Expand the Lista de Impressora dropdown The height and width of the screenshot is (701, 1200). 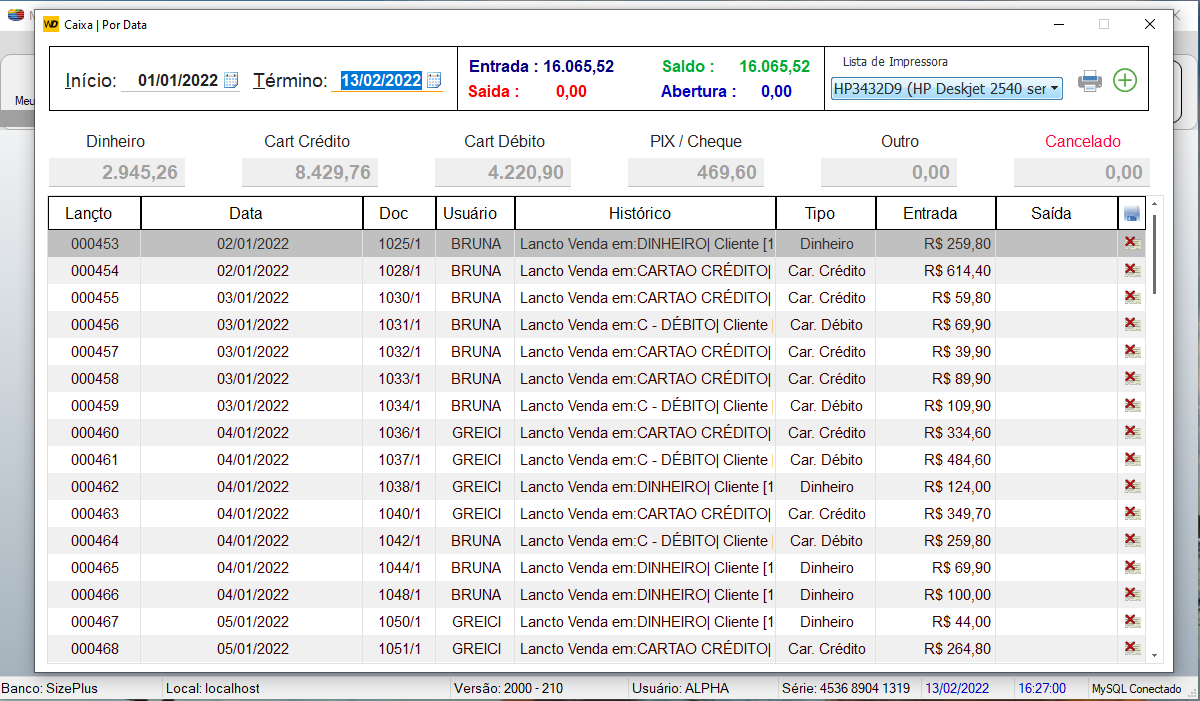(x=1055, y=88)
